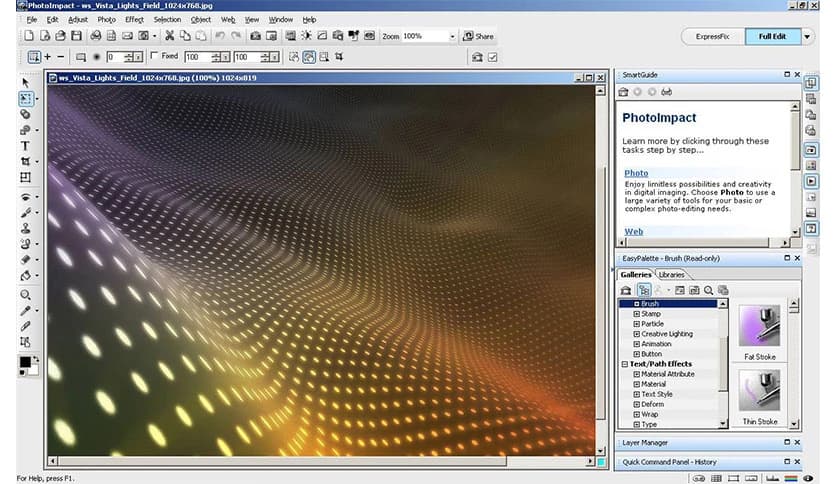This screenshot has width=836, height=484.
Task: Expand the Stamp gallery node
Action: pos(637,314)
